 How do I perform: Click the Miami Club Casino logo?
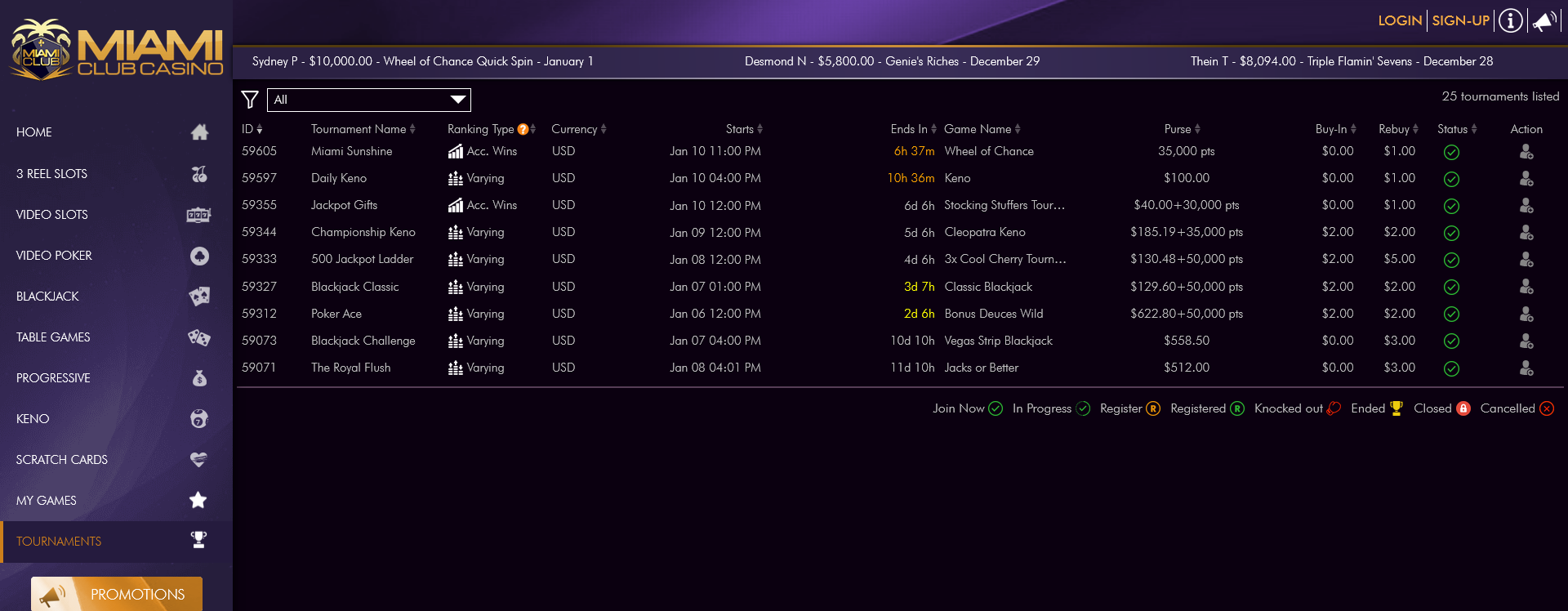(116, 49)
